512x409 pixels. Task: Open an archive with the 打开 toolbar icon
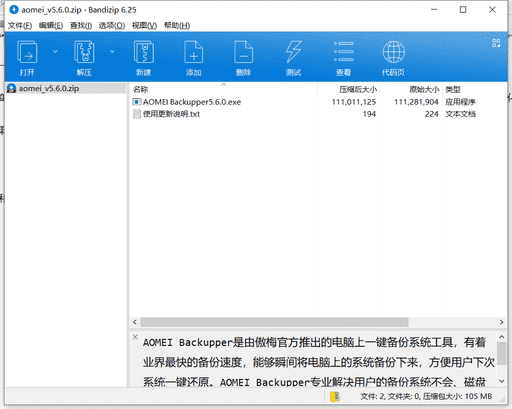27,58
